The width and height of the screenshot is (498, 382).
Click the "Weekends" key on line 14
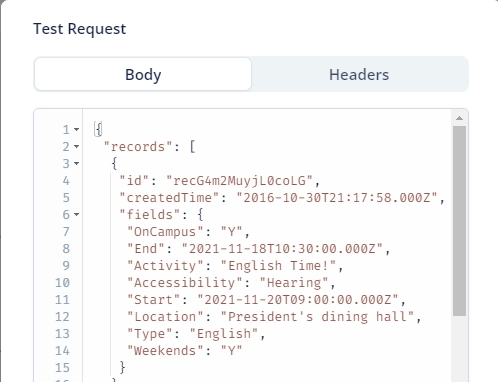(x=165, y=351)
